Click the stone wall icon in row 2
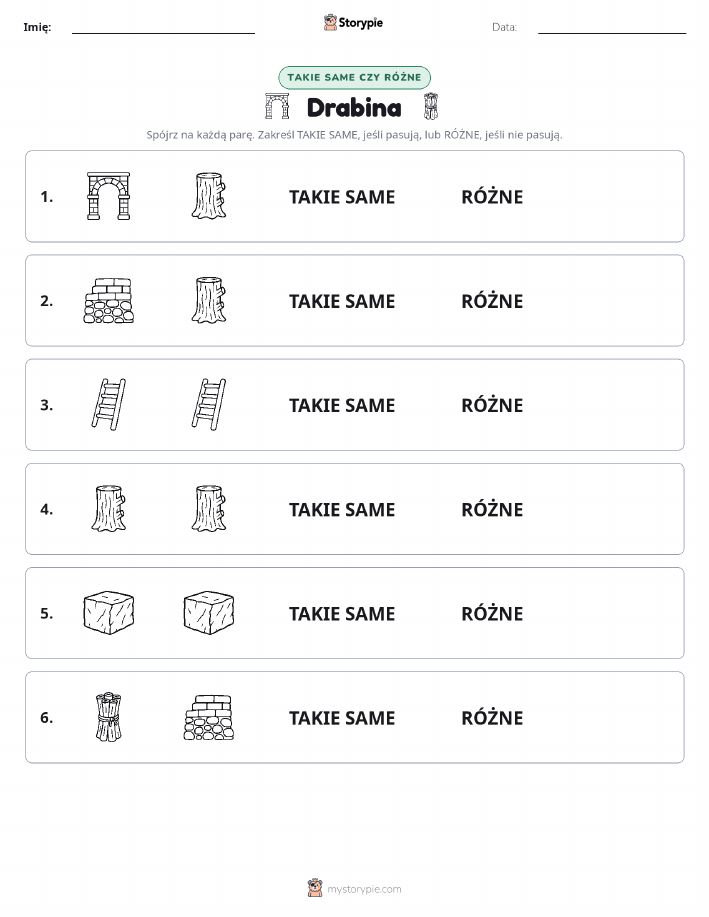The height and width of the screenshot is (917, 709). (x=108, y=301)
